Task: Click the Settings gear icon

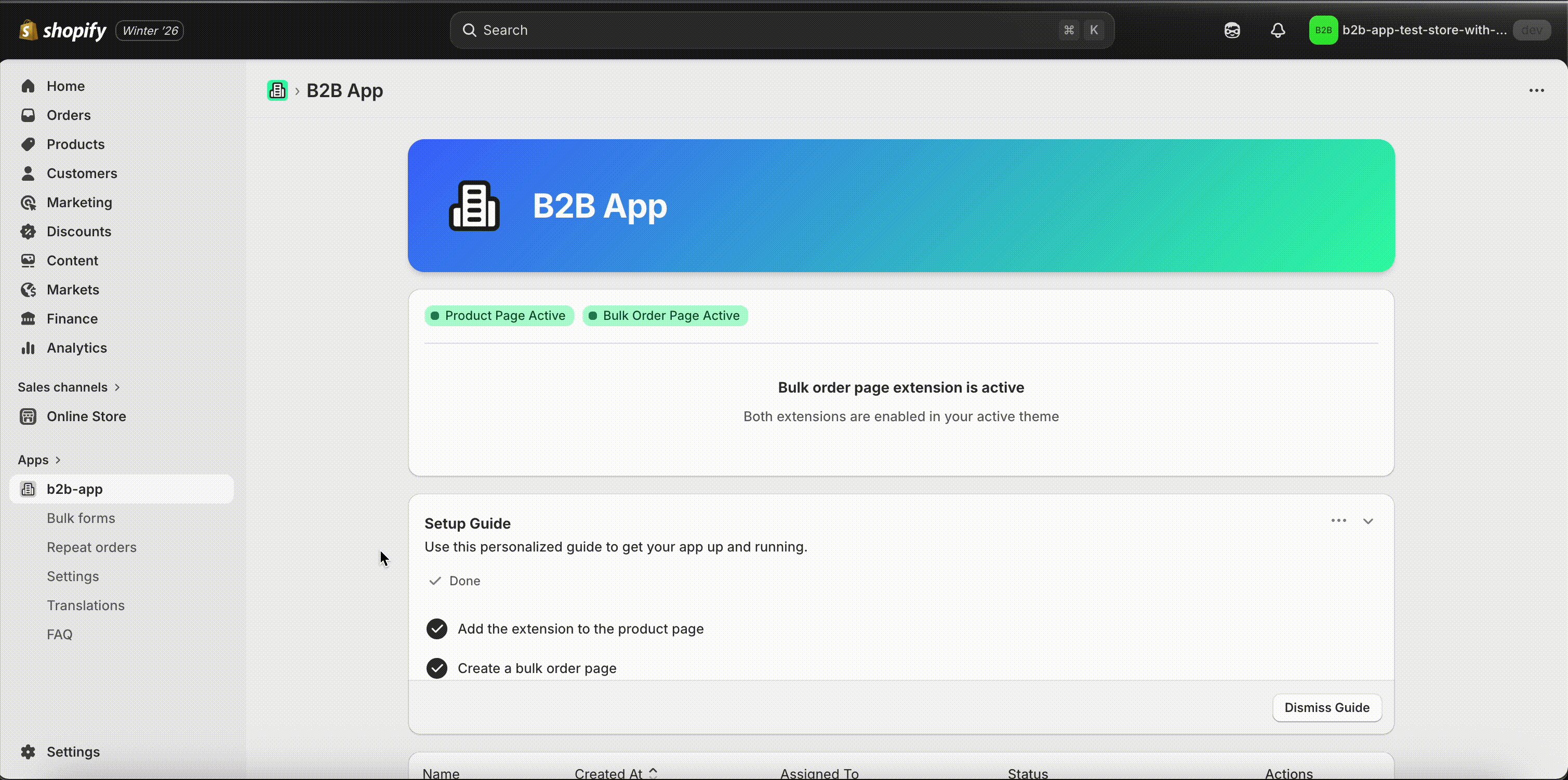Action: coord(28,752)
